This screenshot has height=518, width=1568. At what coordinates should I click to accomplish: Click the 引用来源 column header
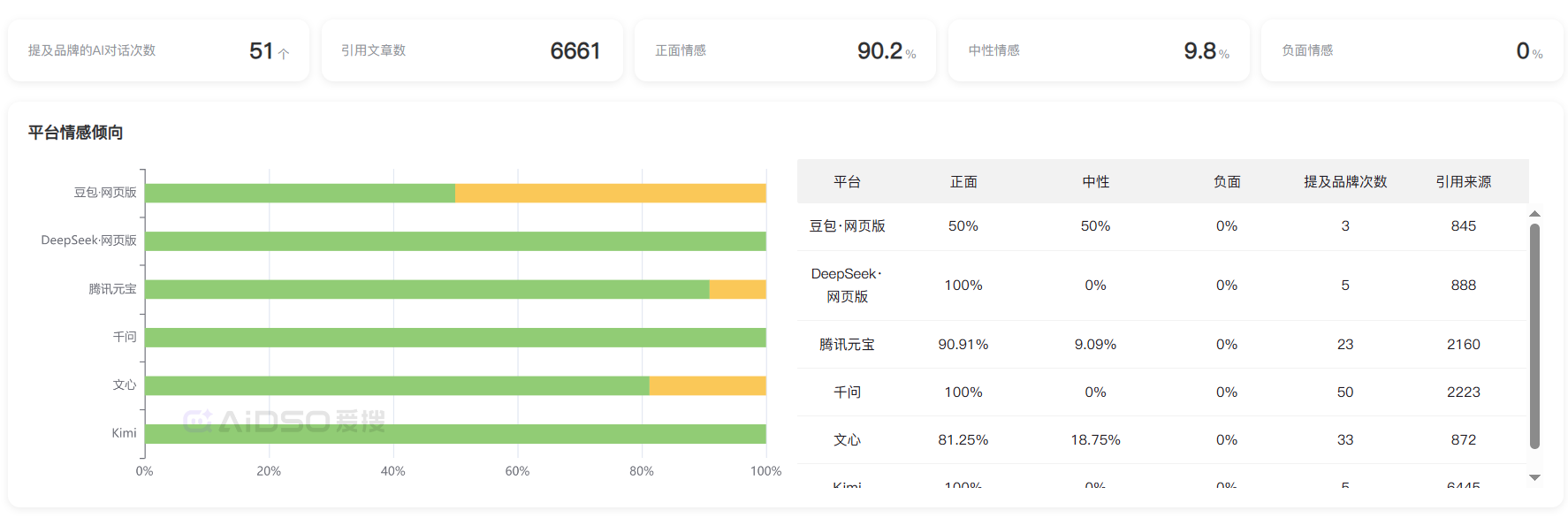coord(1463,181)
